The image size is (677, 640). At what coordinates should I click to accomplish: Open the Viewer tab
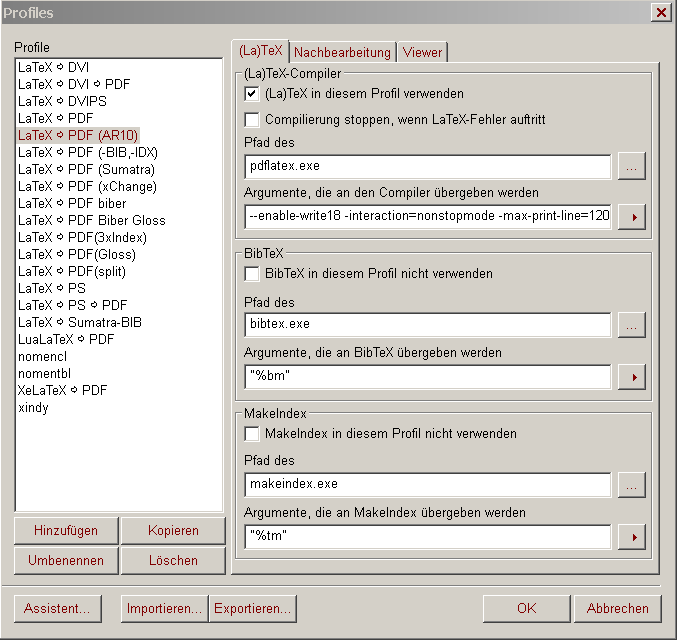422,52
